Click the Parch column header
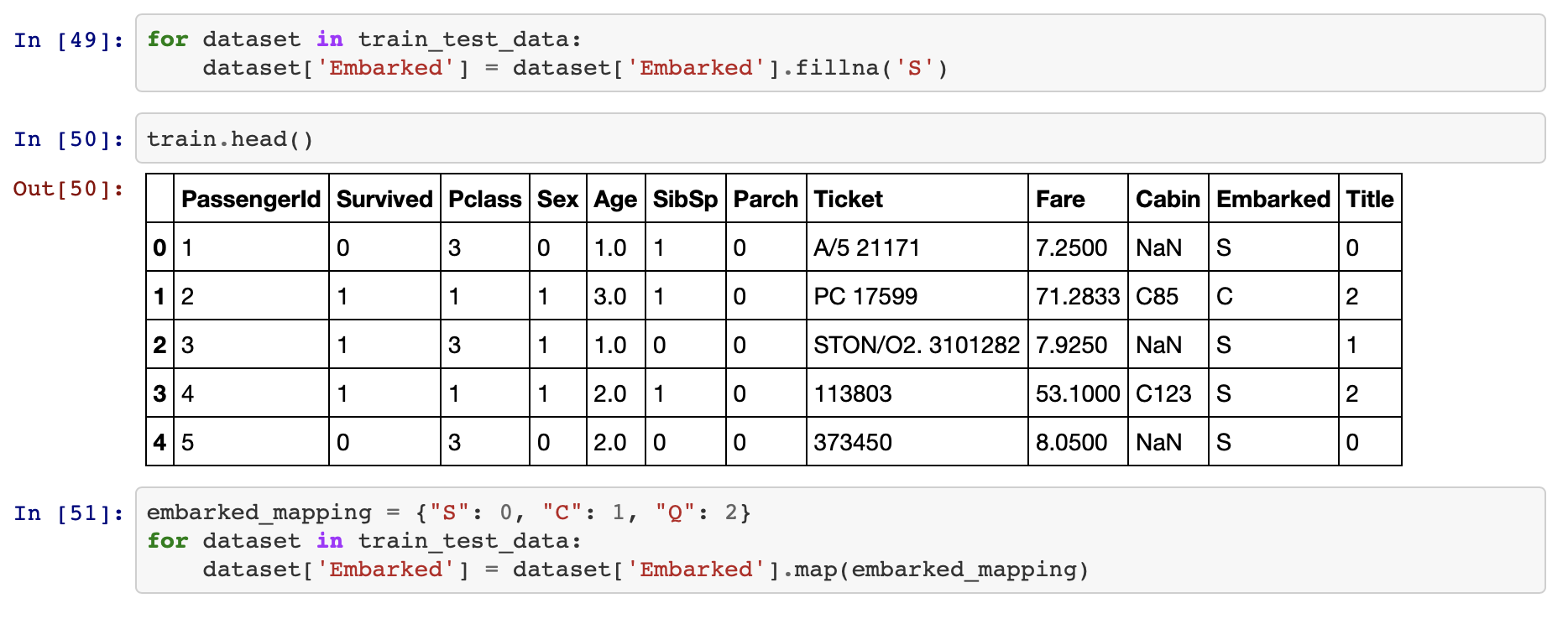 tap(766, 199)
